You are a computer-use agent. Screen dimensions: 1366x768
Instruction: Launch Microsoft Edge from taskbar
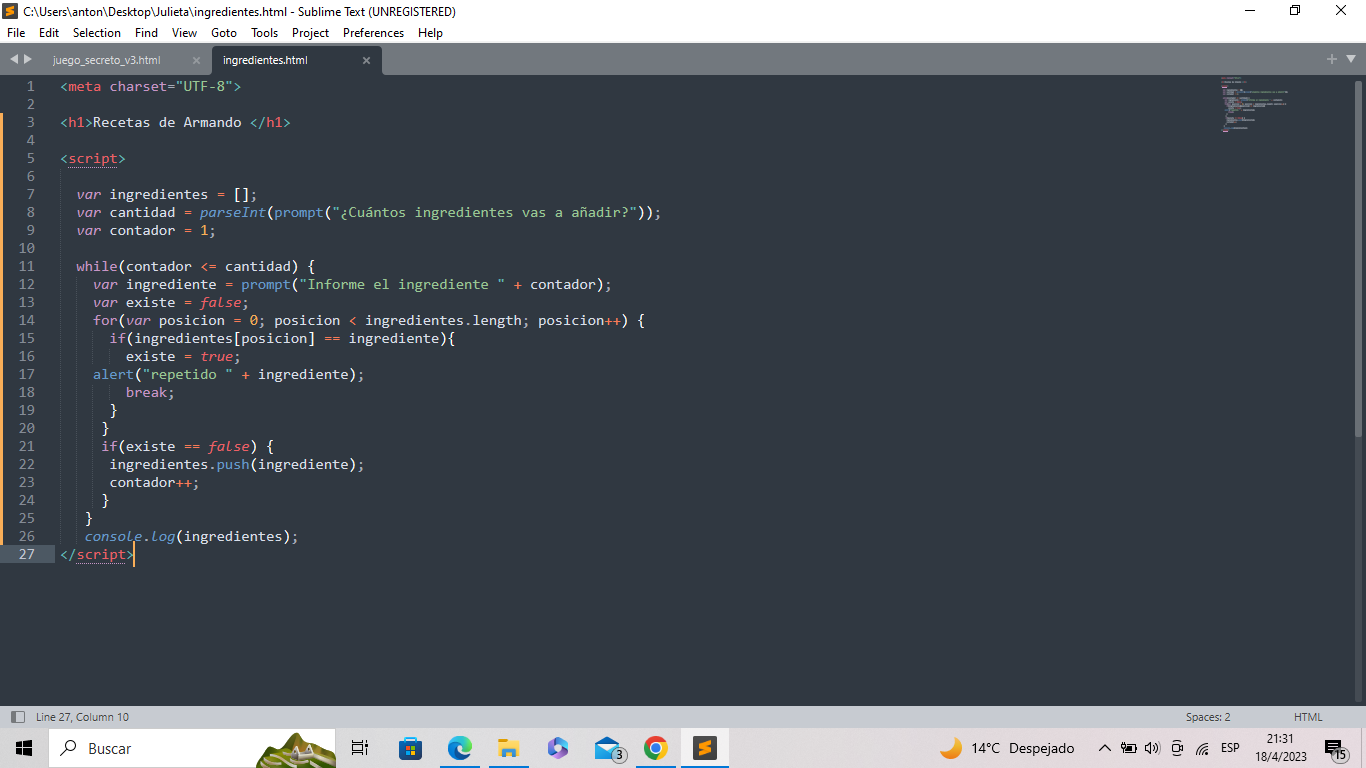(x=459, y=748)
